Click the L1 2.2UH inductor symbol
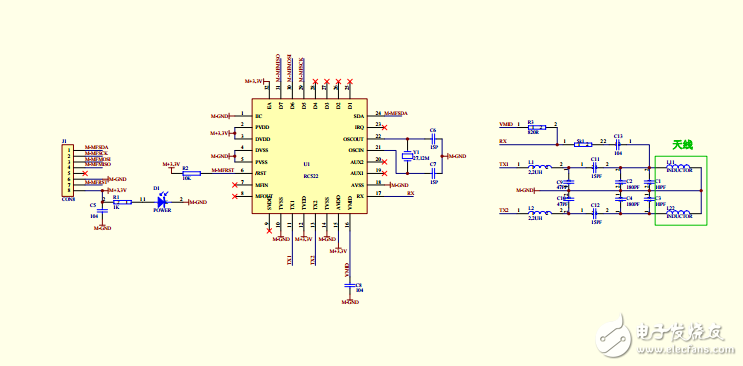The width and height of the screenshot is (743, 366). 540,166
